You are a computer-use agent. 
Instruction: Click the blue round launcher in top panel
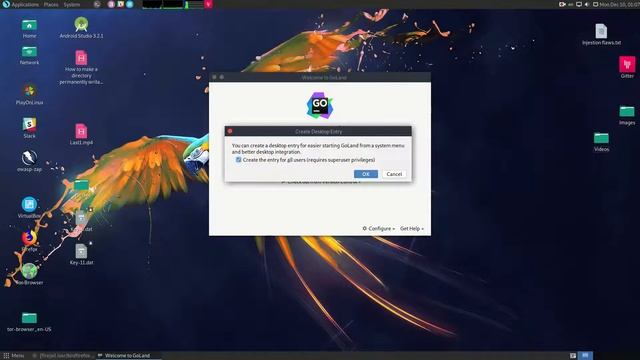coord(129,4)
